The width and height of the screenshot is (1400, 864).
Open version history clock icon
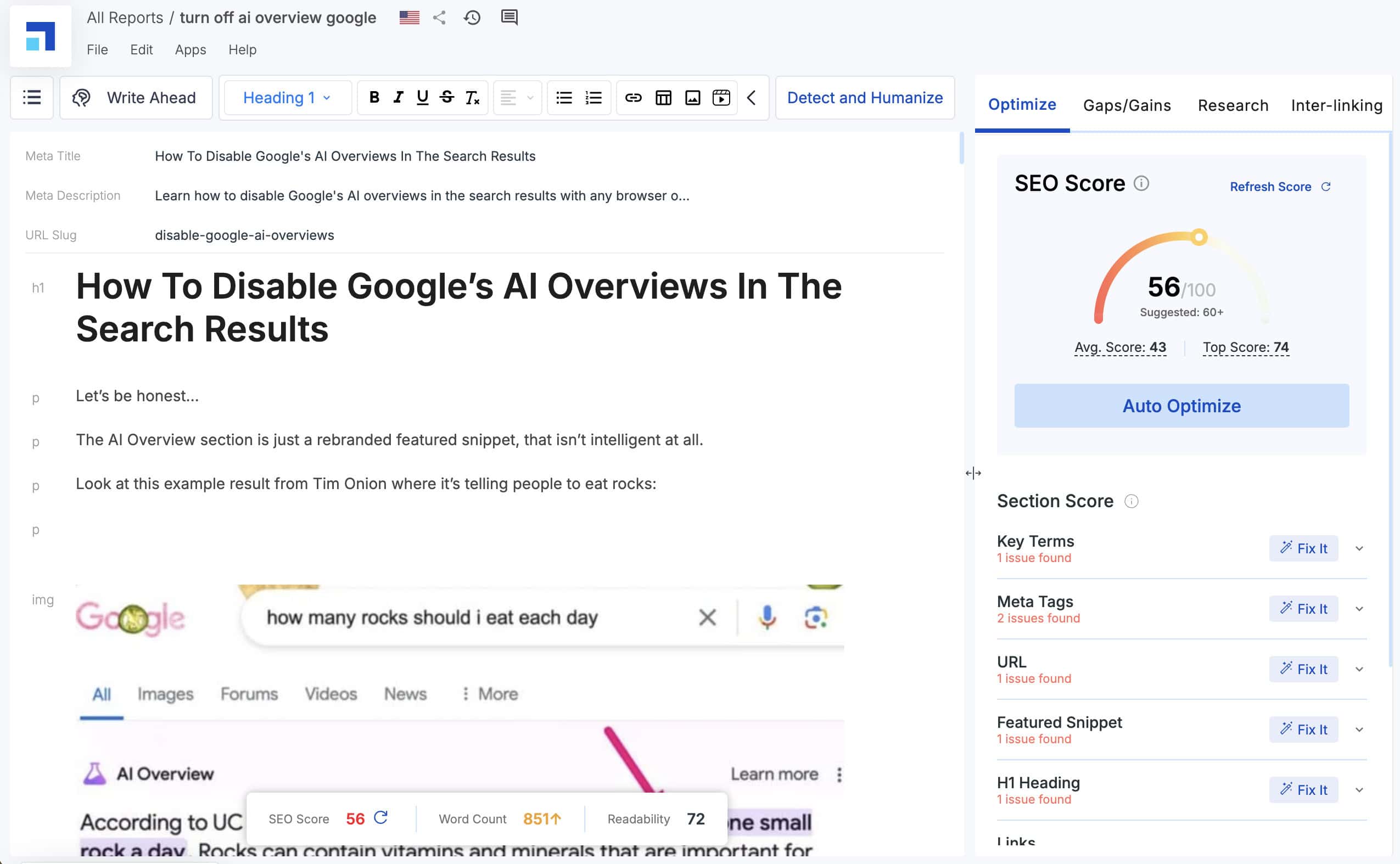[x=472, y=18]
